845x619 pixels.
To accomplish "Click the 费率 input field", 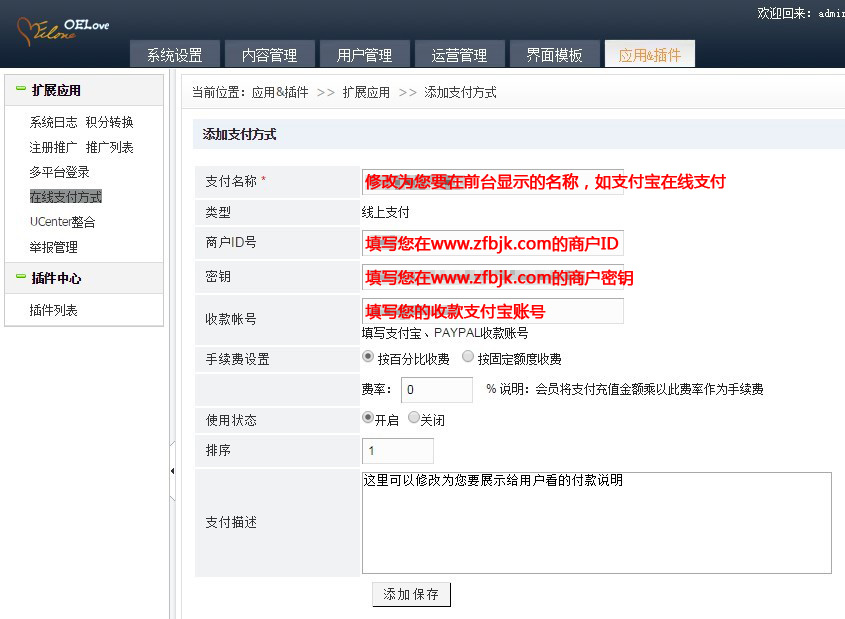I will click(437, 390).
